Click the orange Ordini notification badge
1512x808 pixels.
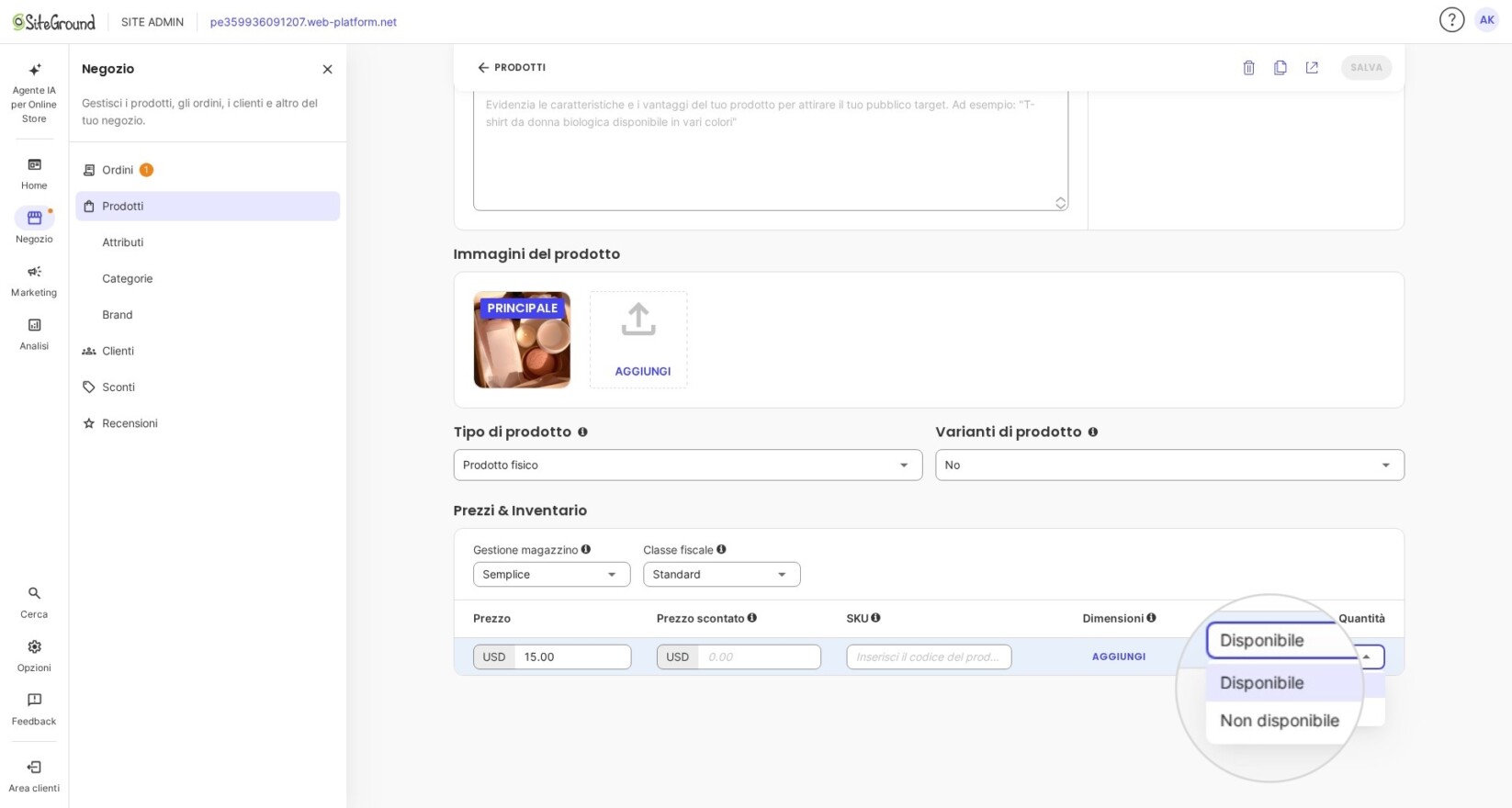coord(146,170)
